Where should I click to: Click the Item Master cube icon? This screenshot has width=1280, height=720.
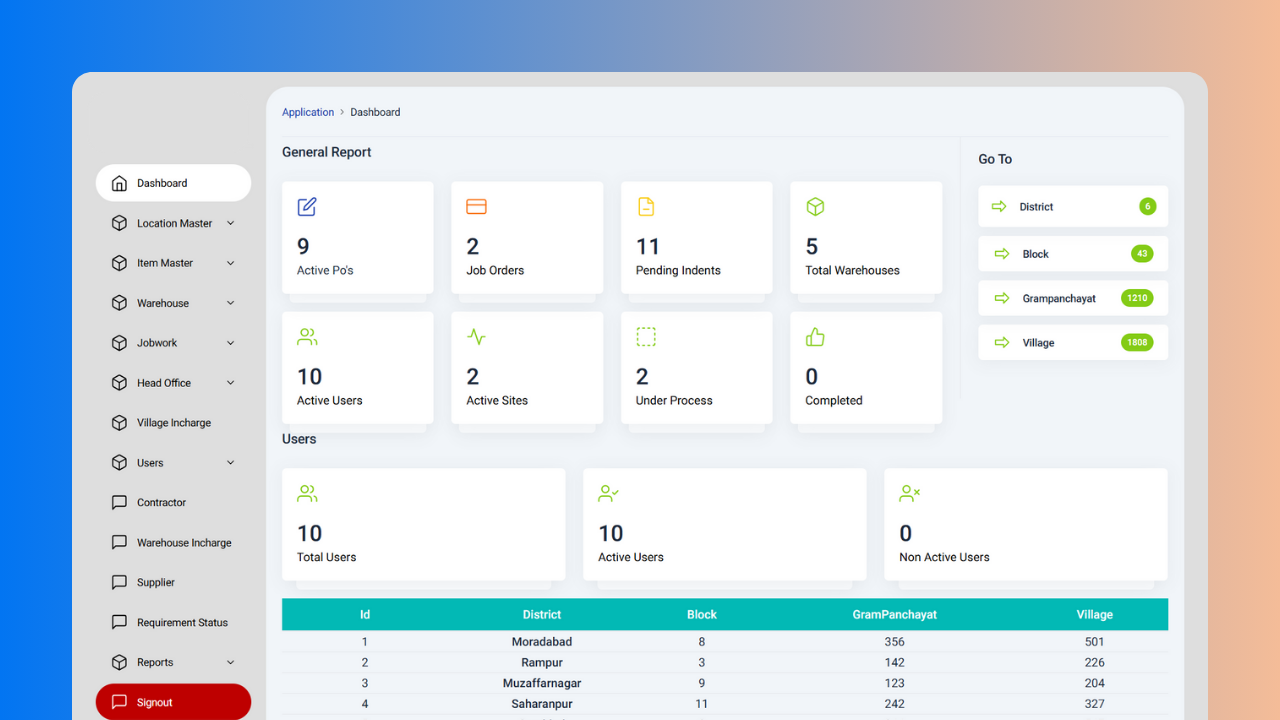tap(119, 263)
